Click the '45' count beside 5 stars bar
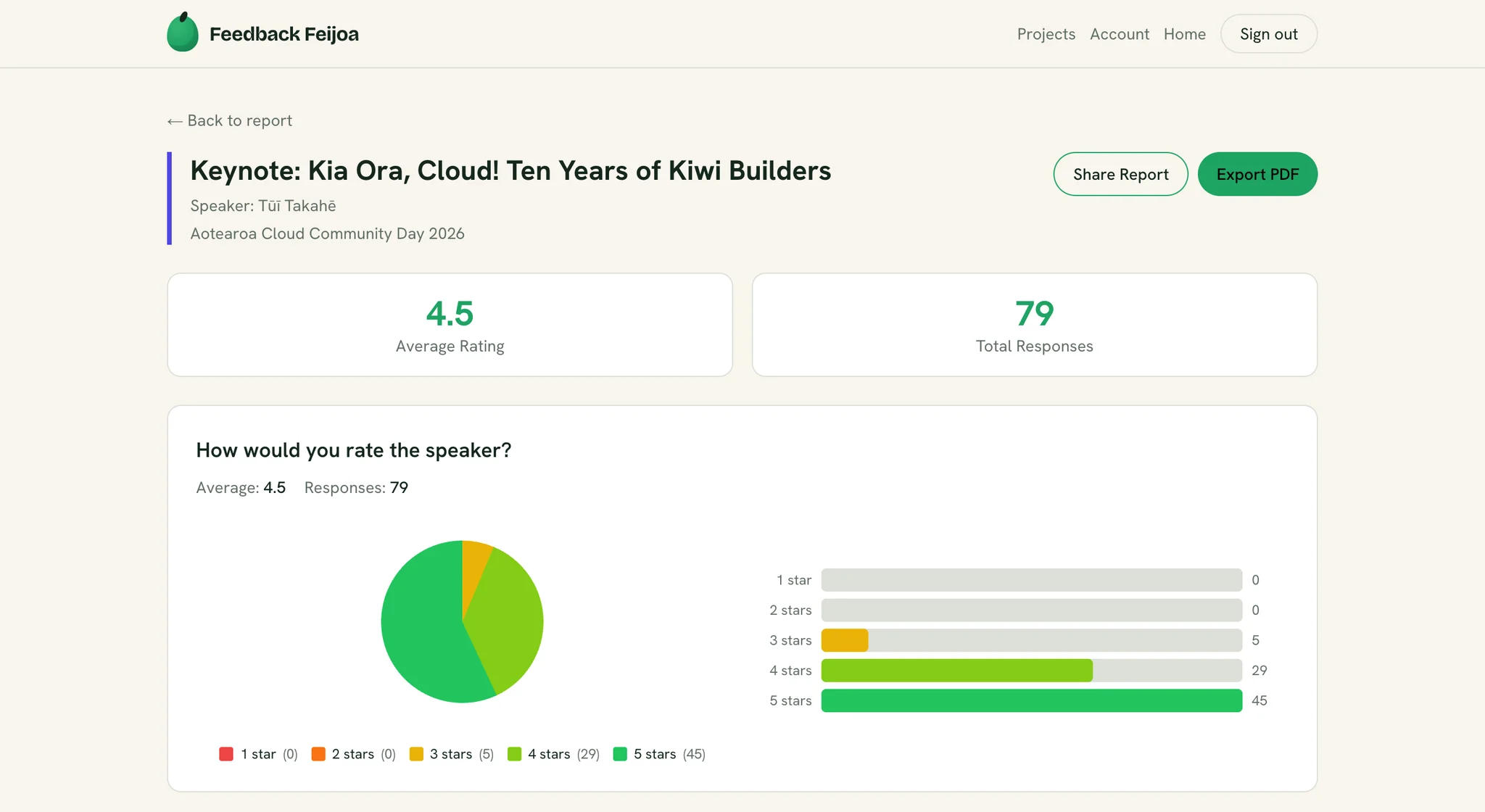 1259,701
